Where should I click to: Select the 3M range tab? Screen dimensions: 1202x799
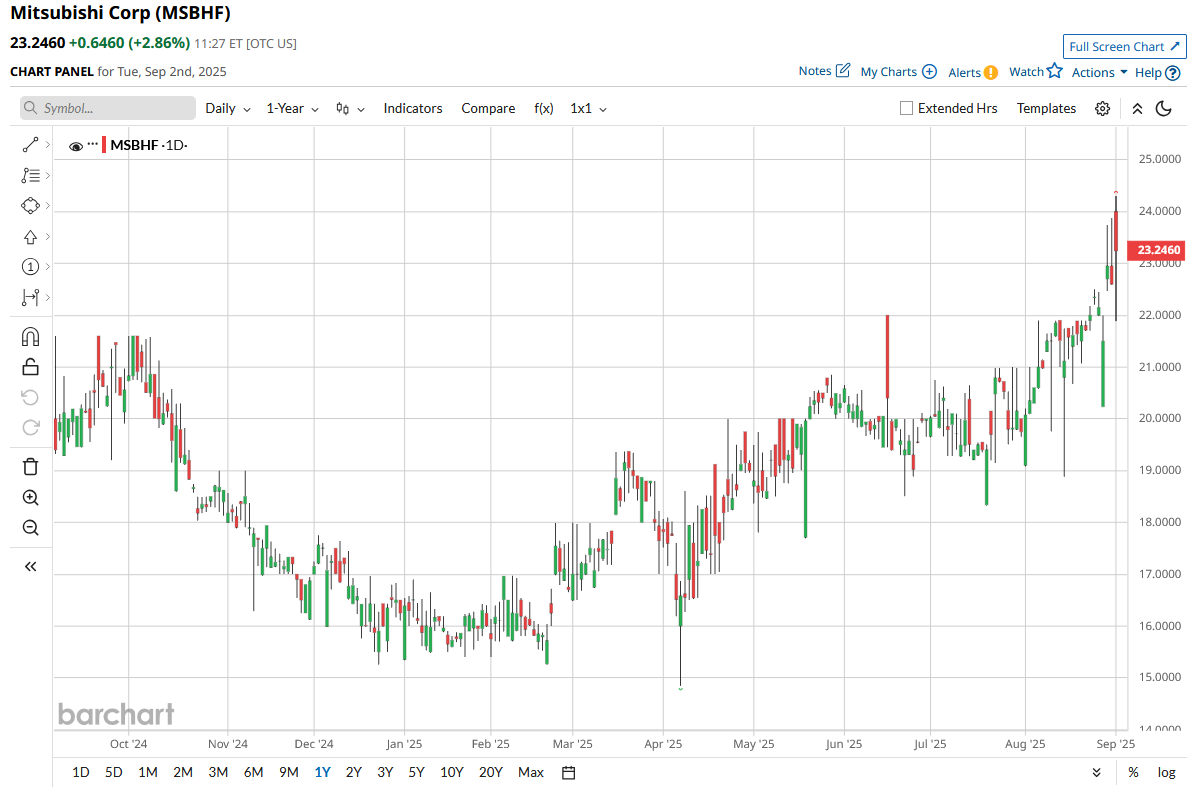[218, 772]
